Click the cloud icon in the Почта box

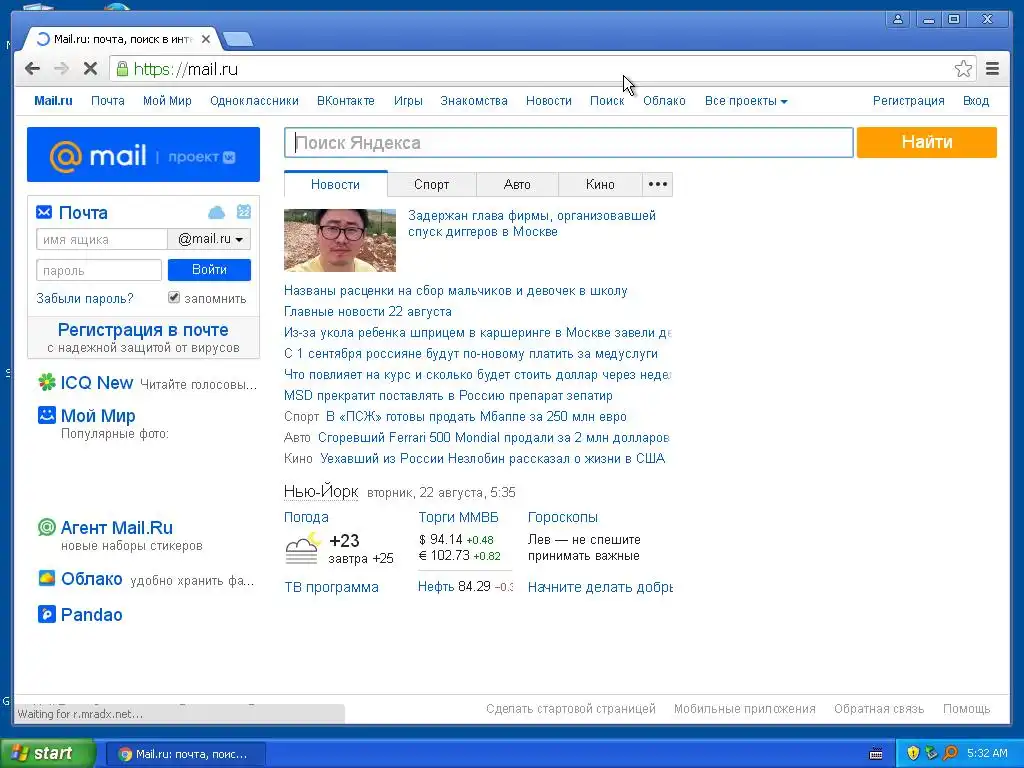click(x=216, y=212)
